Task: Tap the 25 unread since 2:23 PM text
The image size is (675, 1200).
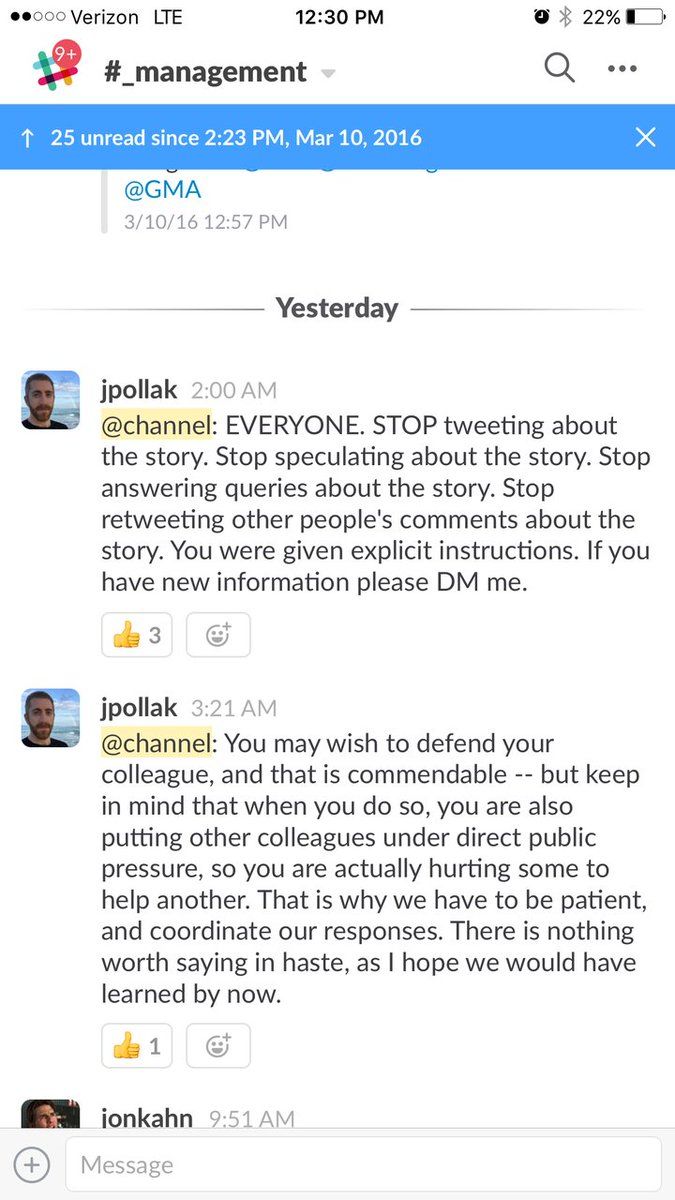Action: click(x=236, y=138)
